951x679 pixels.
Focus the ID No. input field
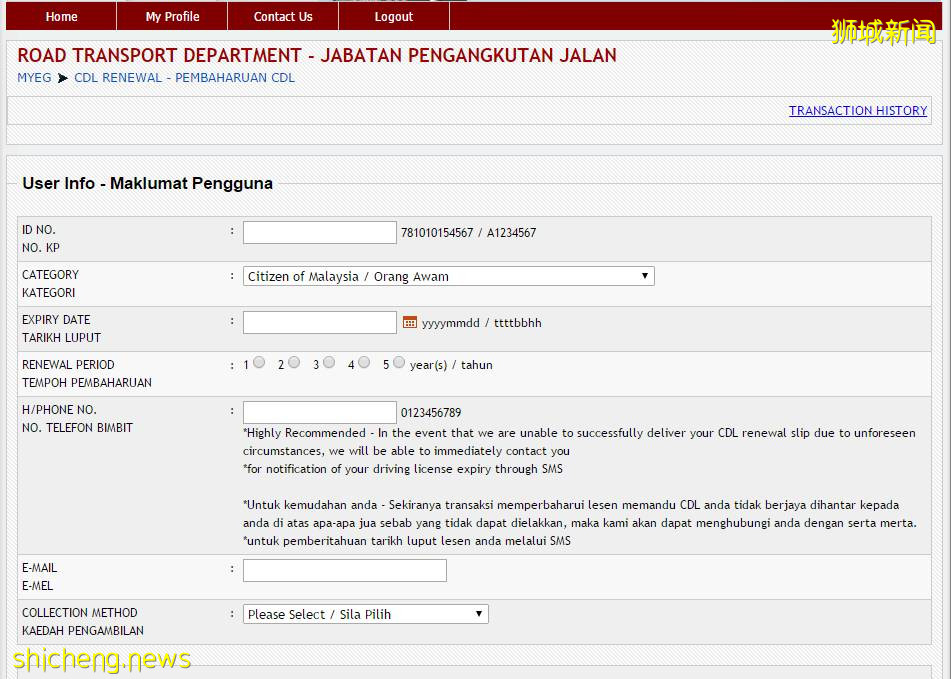[x=319, y=233]
